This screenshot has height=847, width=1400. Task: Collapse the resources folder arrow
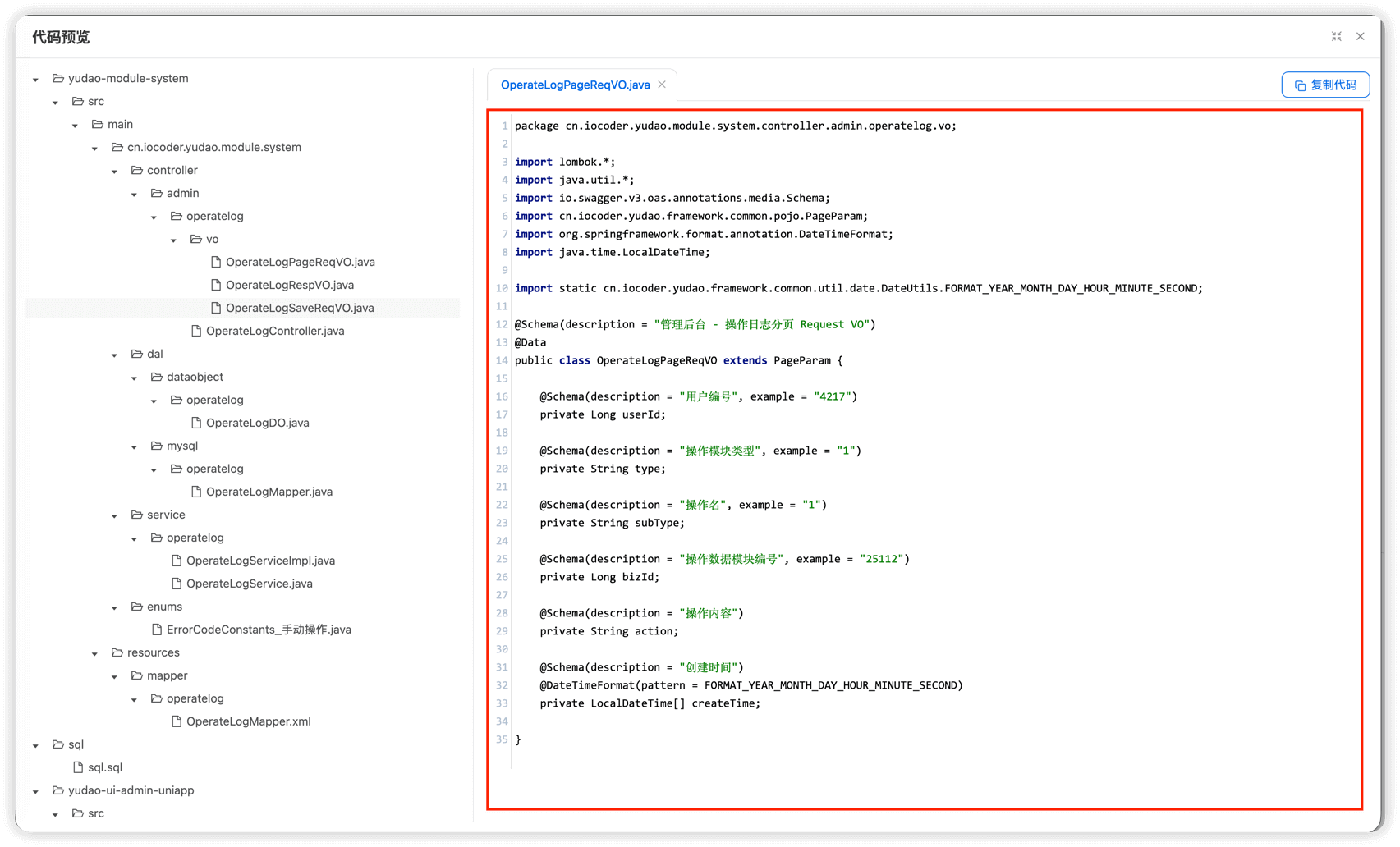tap(94, 654)
